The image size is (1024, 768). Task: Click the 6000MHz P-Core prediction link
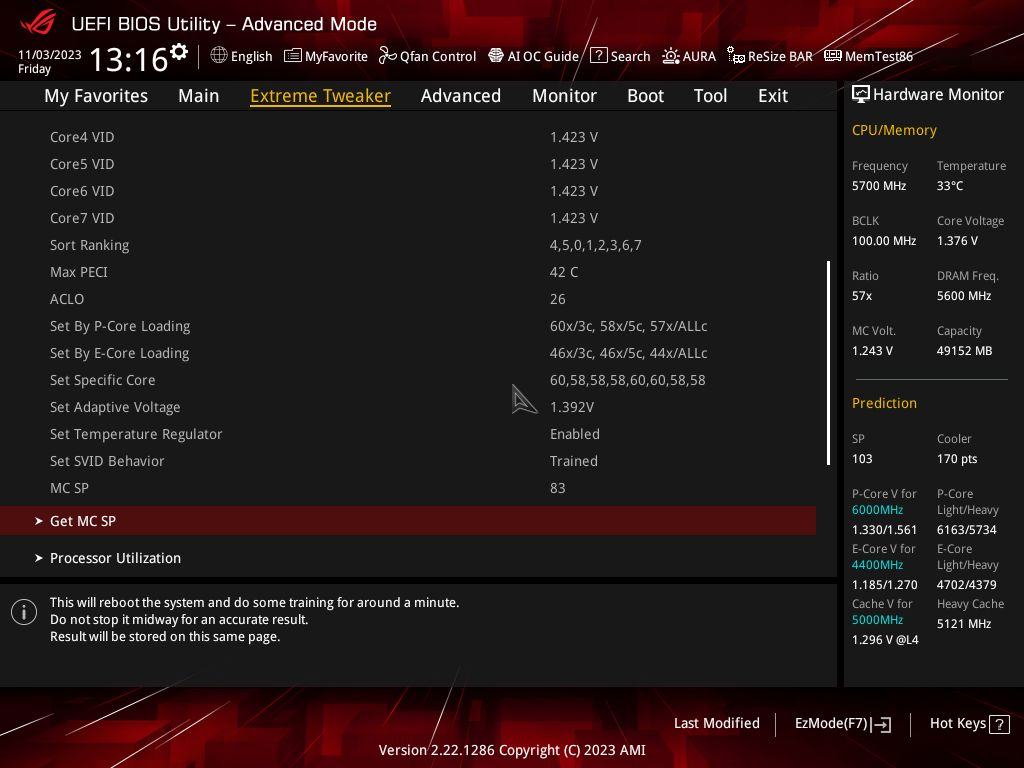(877, 509)
